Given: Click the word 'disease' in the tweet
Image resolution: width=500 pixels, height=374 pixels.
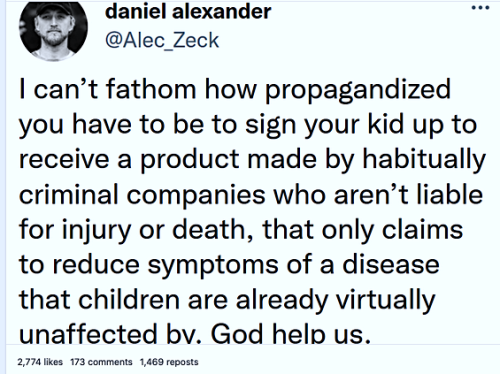Looking at the screenshot, I should [x=391, y=264].
